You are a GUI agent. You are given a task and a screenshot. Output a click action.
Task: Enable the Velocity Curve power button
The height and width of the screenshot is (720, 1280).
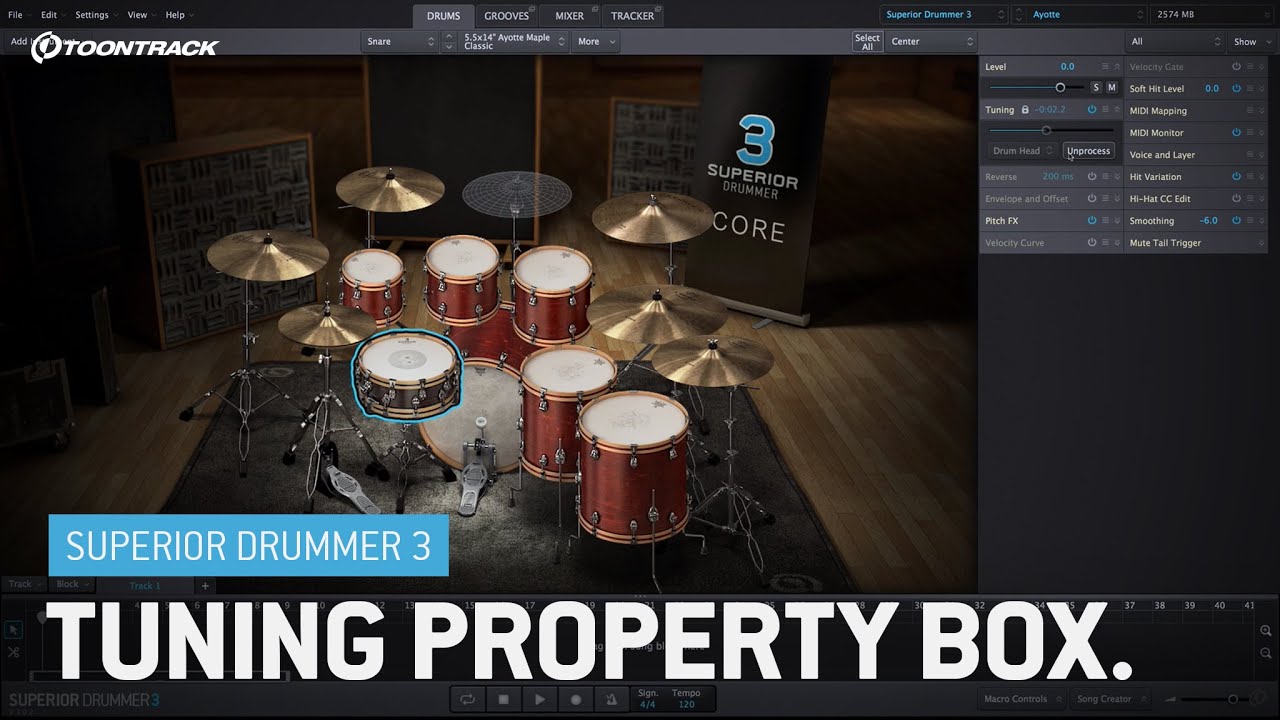(1092, 243)
